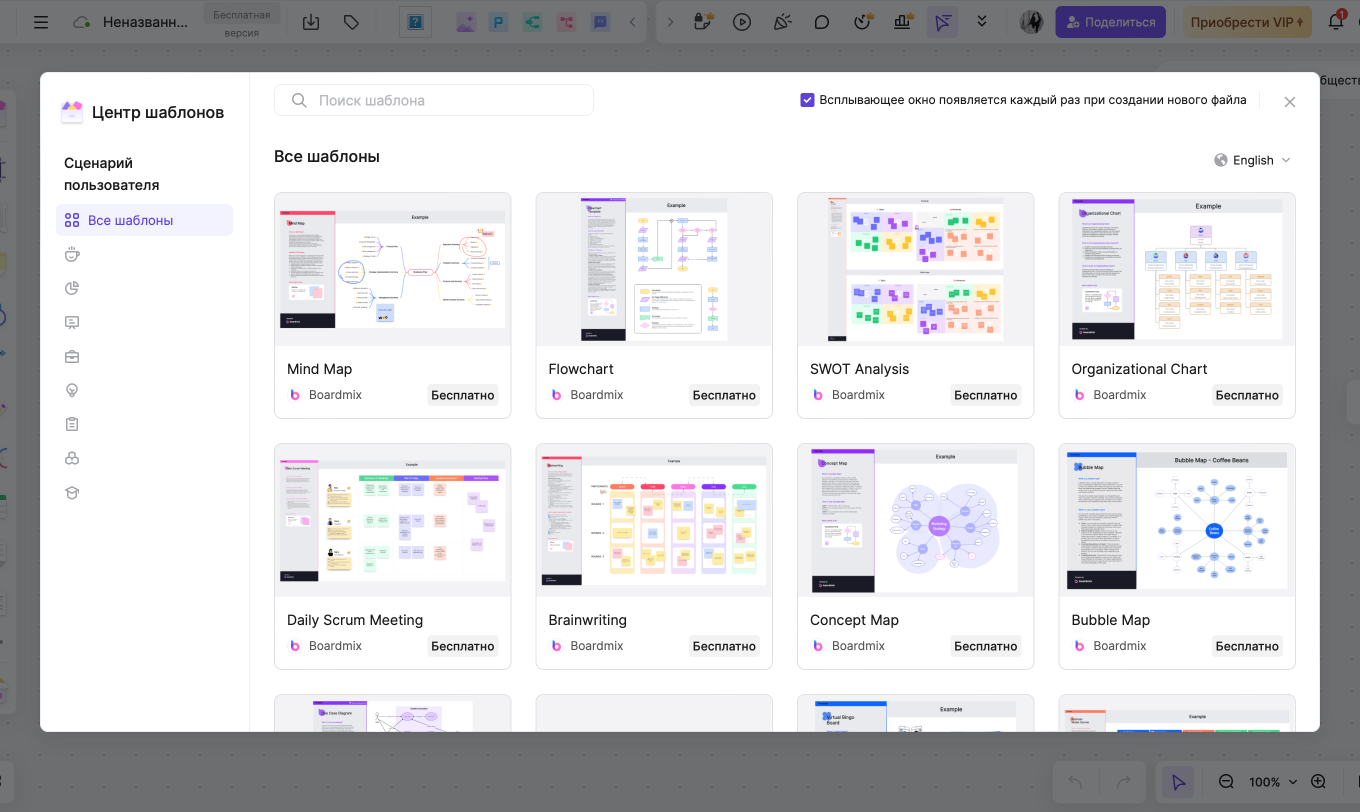Open the English language dropdown
This screenshot has height=812, width=1360.
coord(1252,160)
